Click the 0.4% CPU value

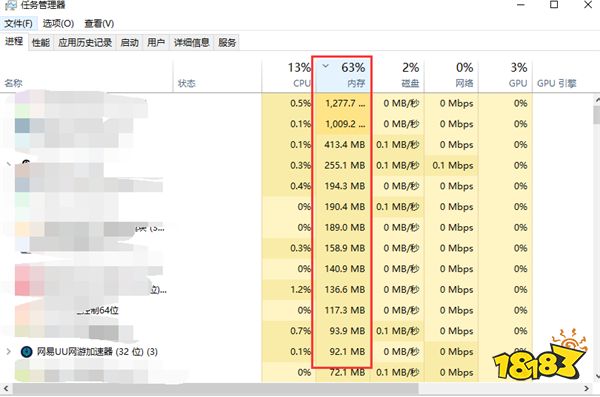[x=300, y=186]
